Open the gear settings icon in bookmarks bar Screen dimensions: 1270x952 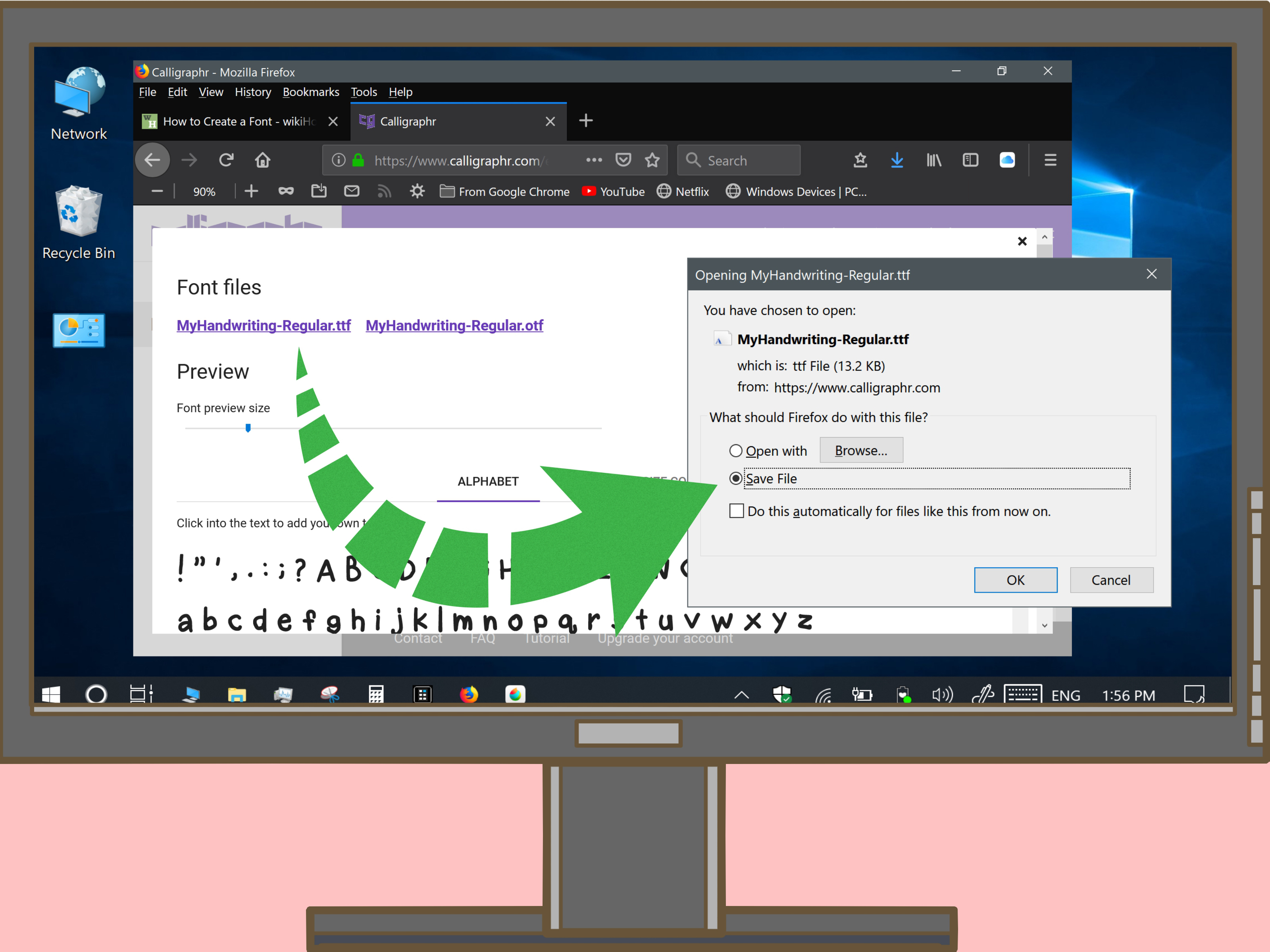click(x=418, y=191)
